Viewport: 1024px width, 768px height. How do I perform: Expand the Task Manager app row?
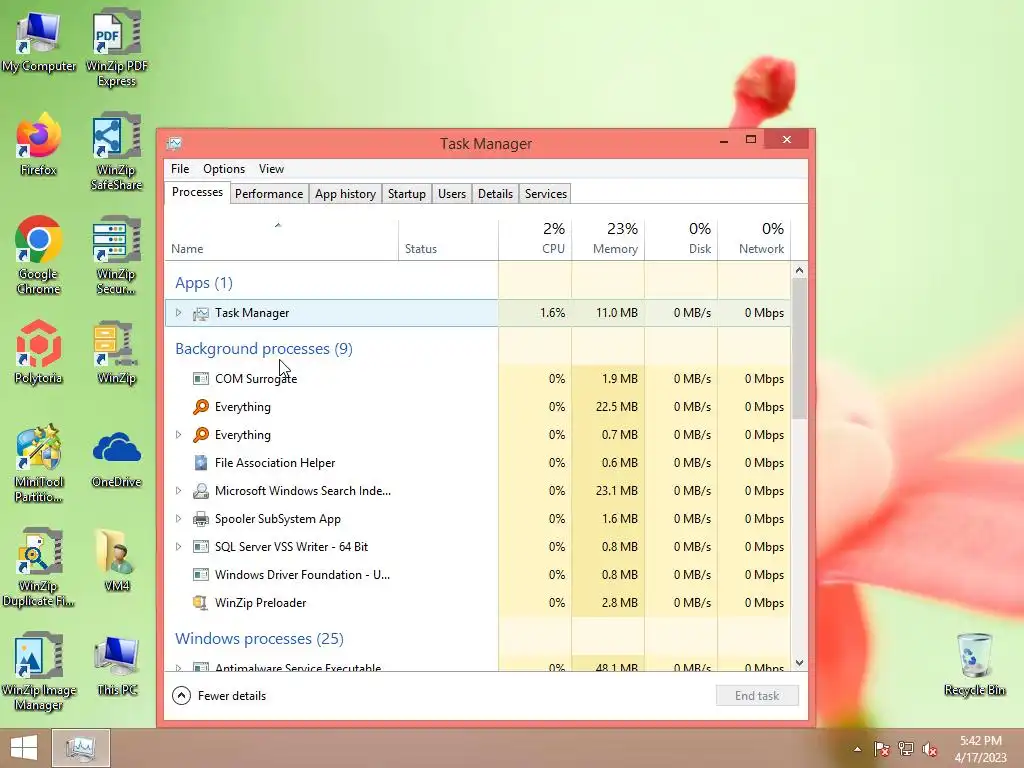coord(178,313)
